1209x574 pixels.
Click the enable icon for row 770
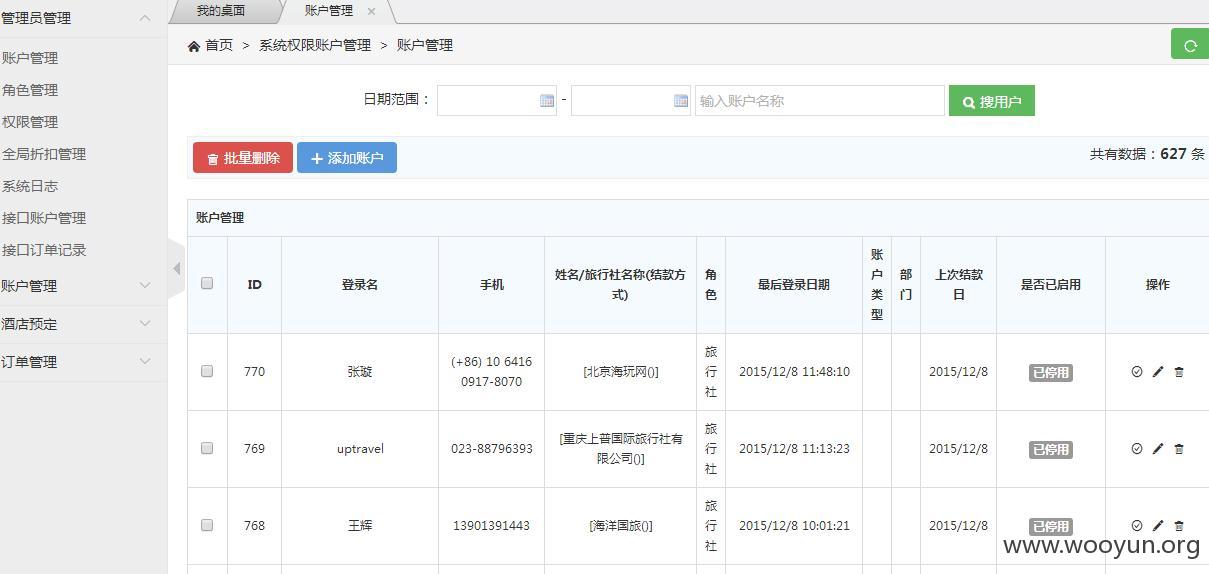pos(1137,372)
